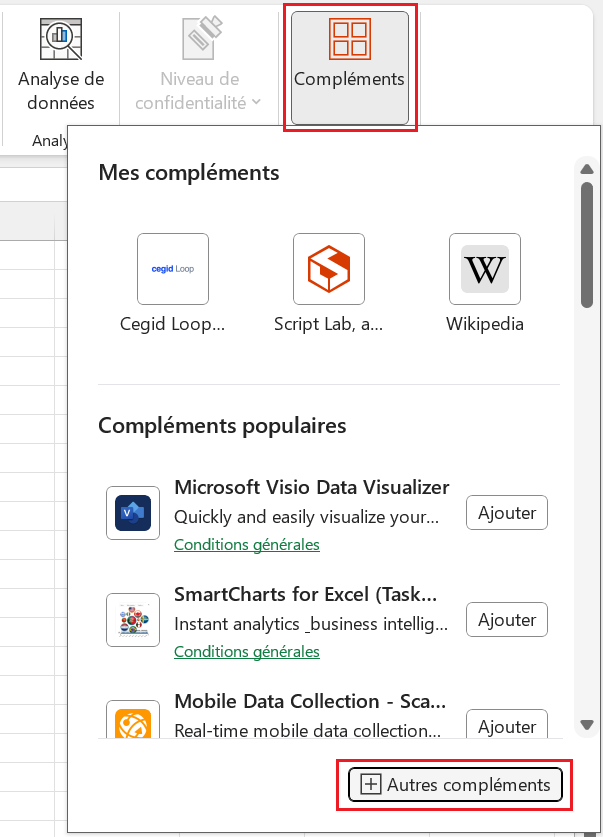Click the 'Real-time mobile data collection...' description
The image size is (603, 837).
coord(307,730)
